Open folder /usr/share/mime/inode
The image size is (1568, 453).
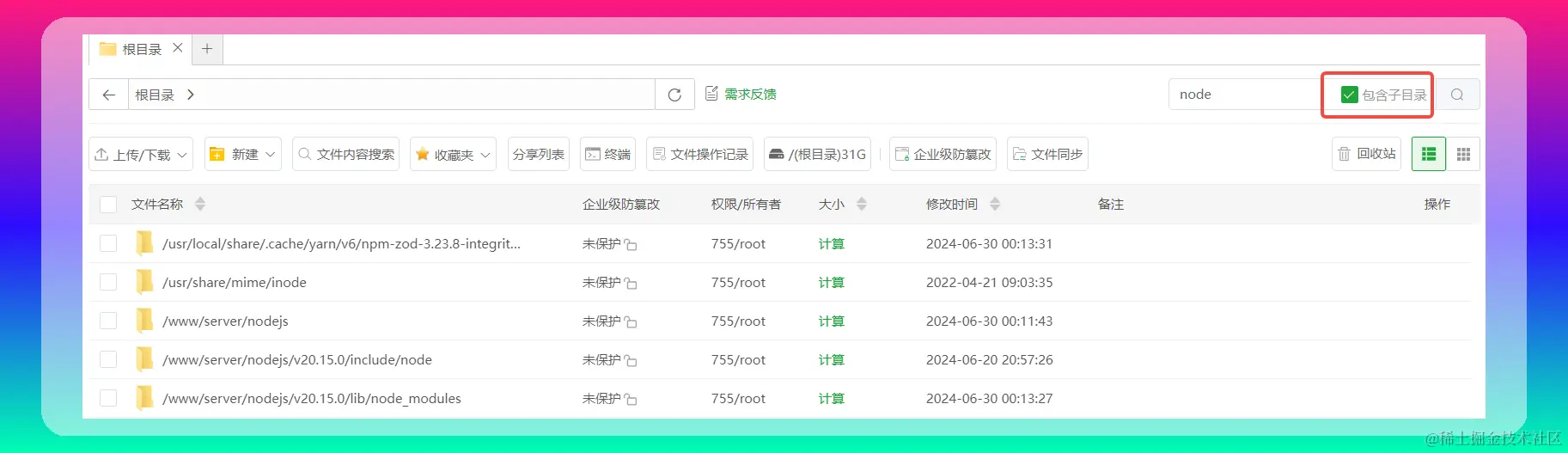coord(235,282)
